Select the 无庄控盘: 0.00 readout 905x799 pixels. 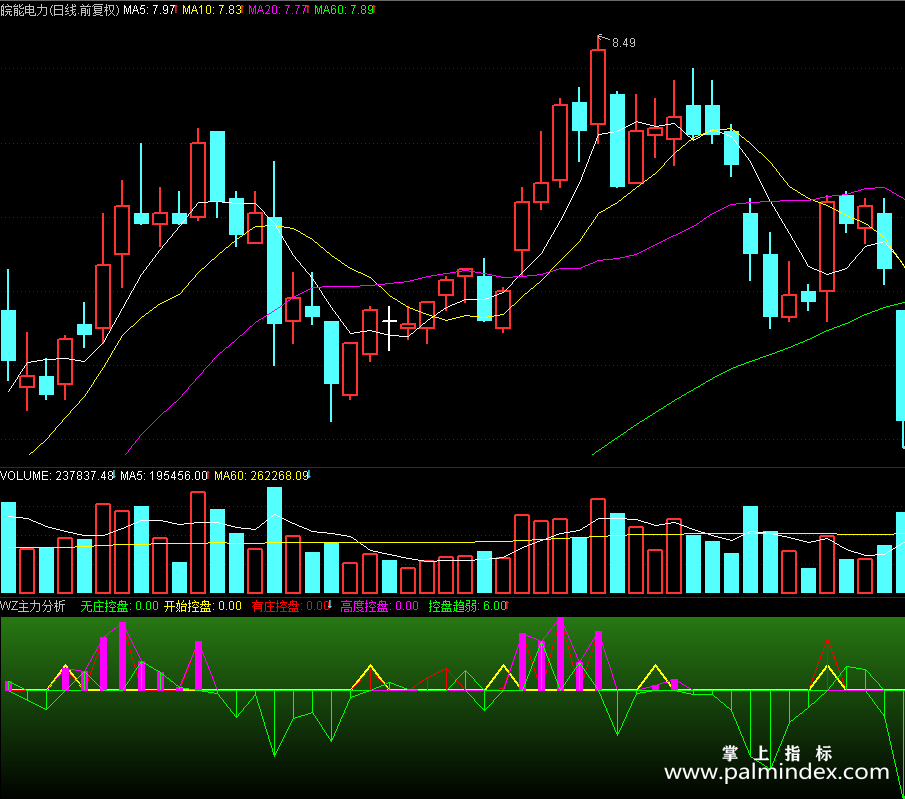[119, 606]
